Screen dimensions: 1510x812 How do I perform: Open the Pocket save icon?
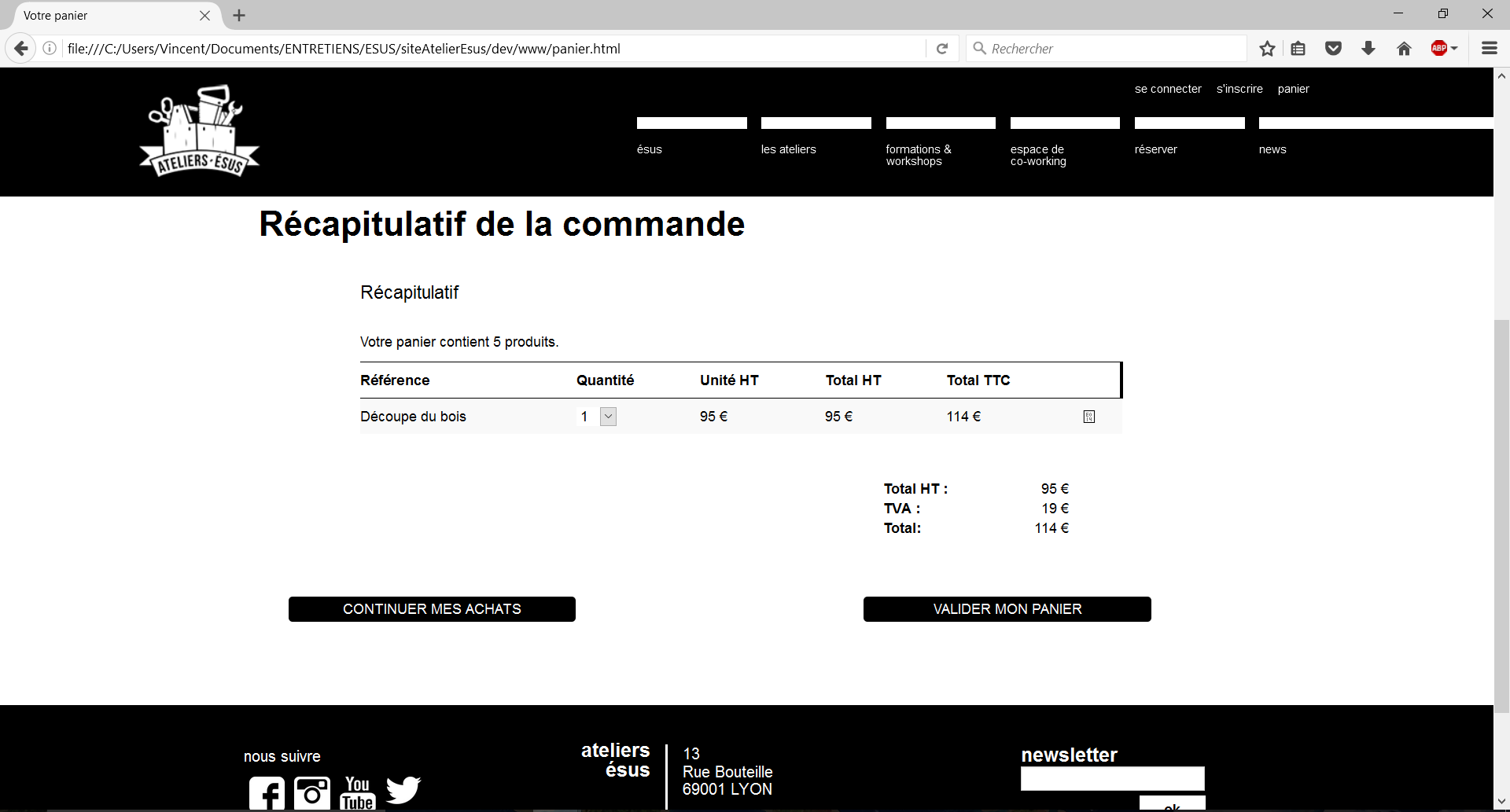(1333, 49)
